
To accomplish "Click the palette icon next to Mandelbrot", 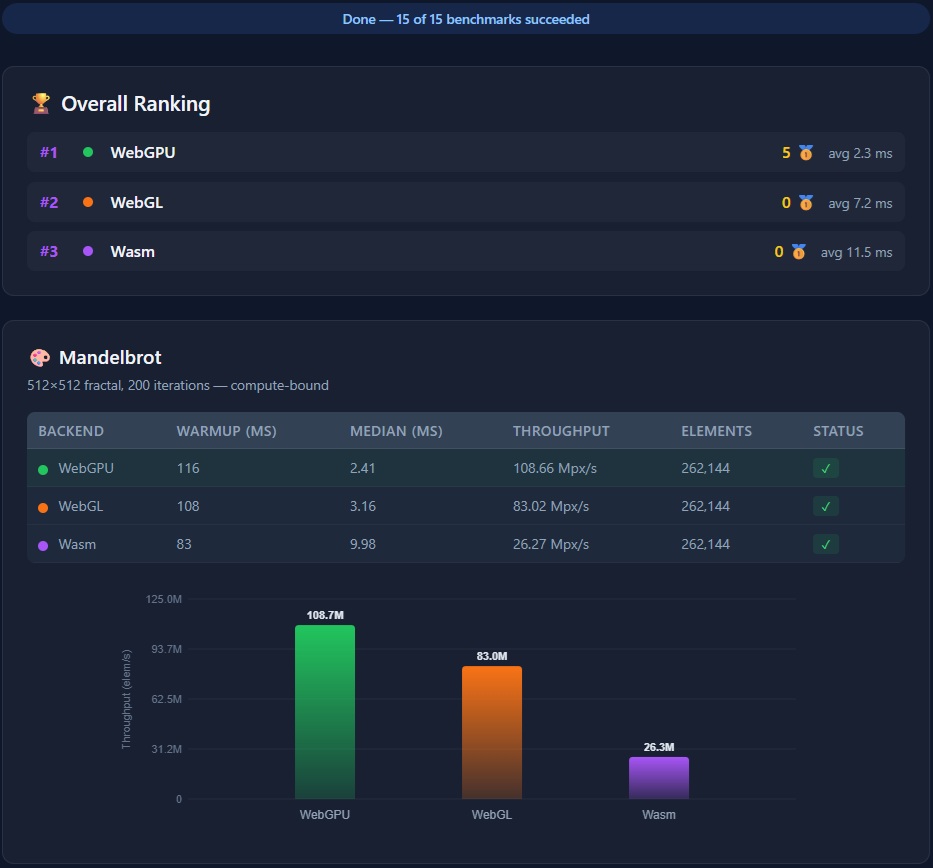I will click(41, 357).
